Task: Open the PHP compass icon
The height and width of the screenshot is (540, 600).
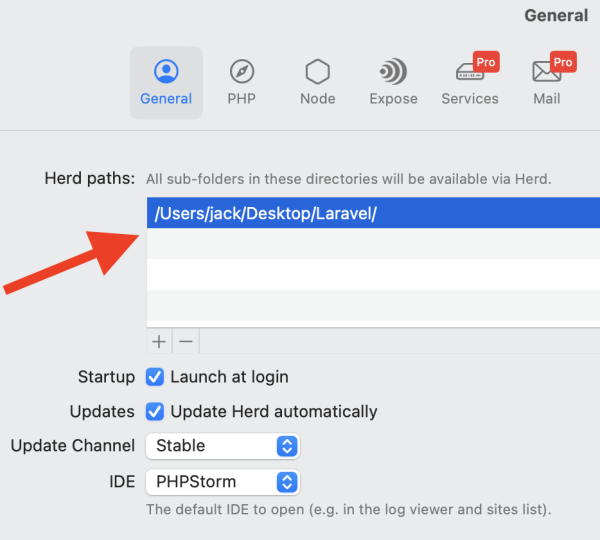Action: click(241, 72)
